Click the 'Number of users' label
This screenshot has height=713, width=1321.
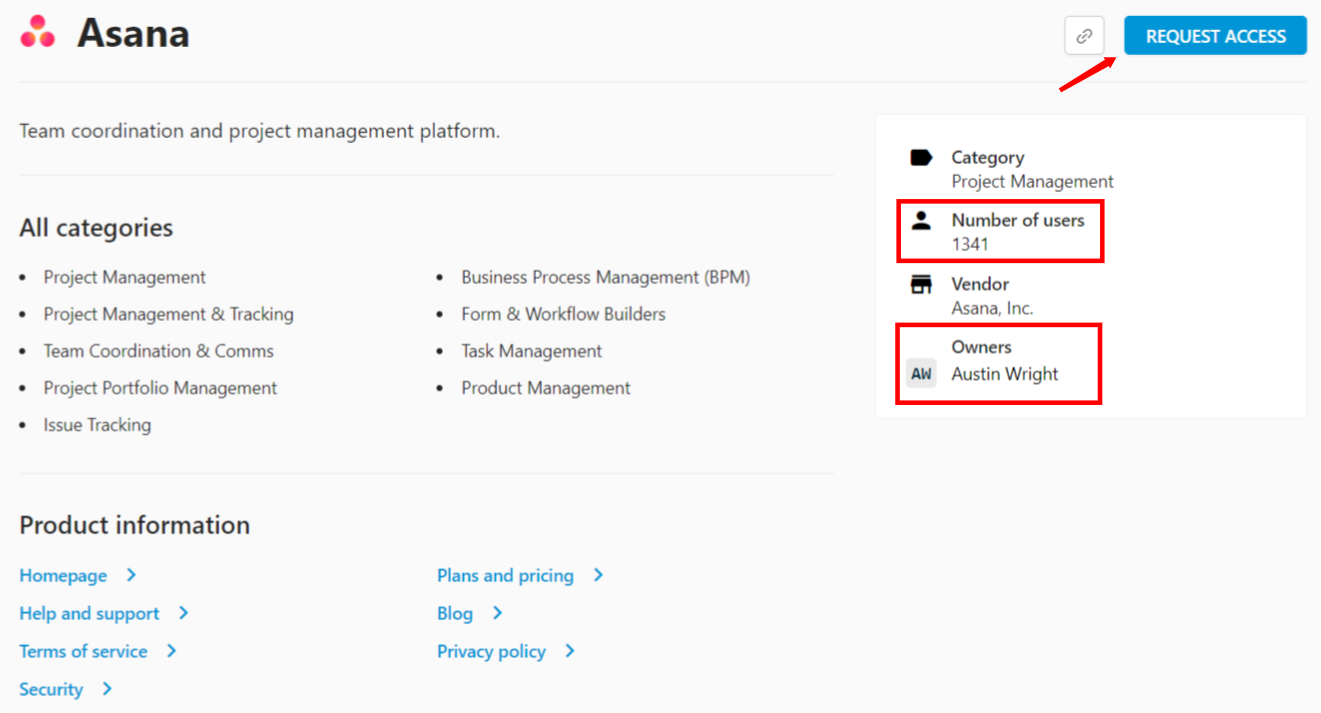[1018, 220]
